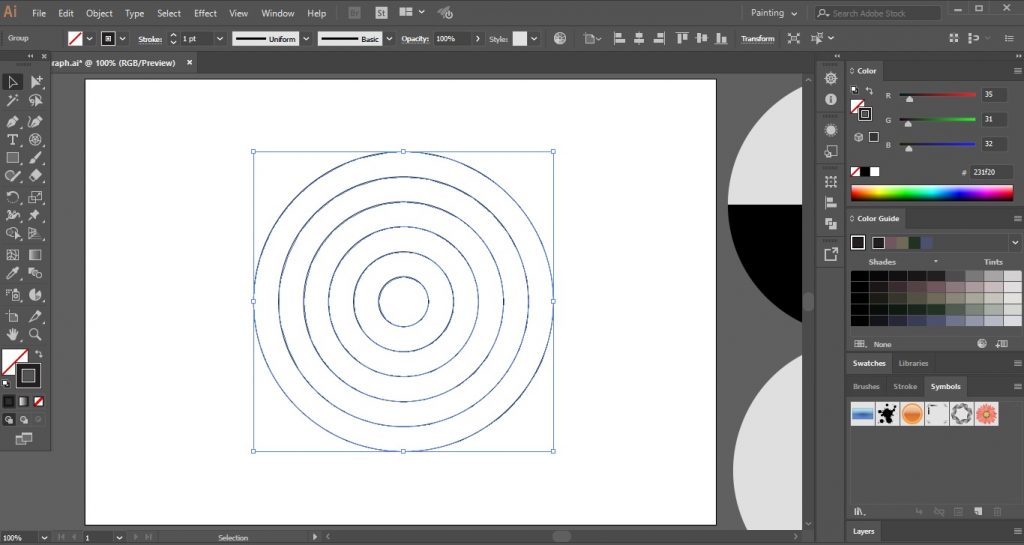Open the stroke color dropdown in control bar
The image size is (1024, 545).
(x=122, y=39)
